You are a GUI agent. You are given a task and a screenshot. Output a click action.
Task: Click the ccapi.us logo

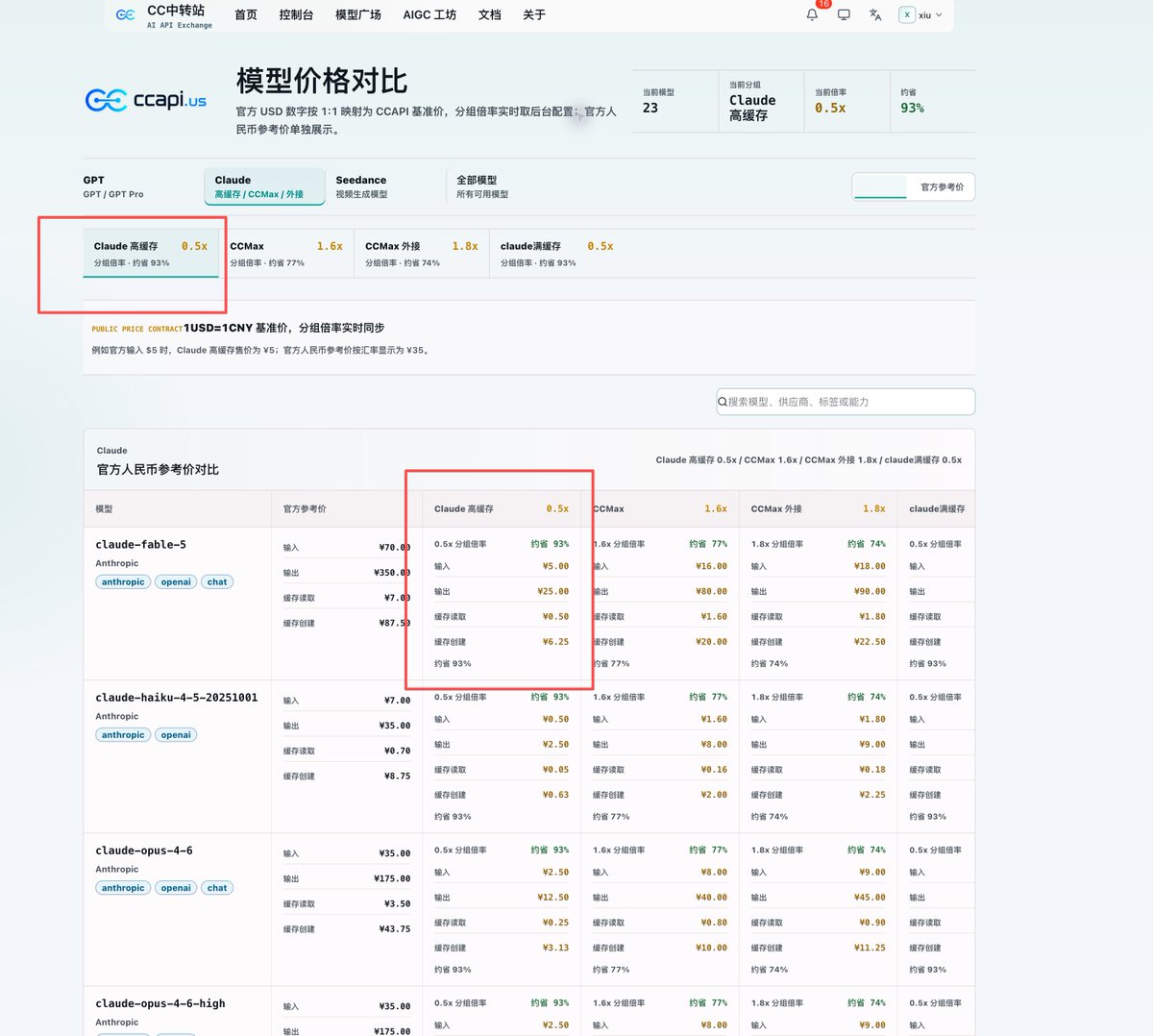pos(146,100)
